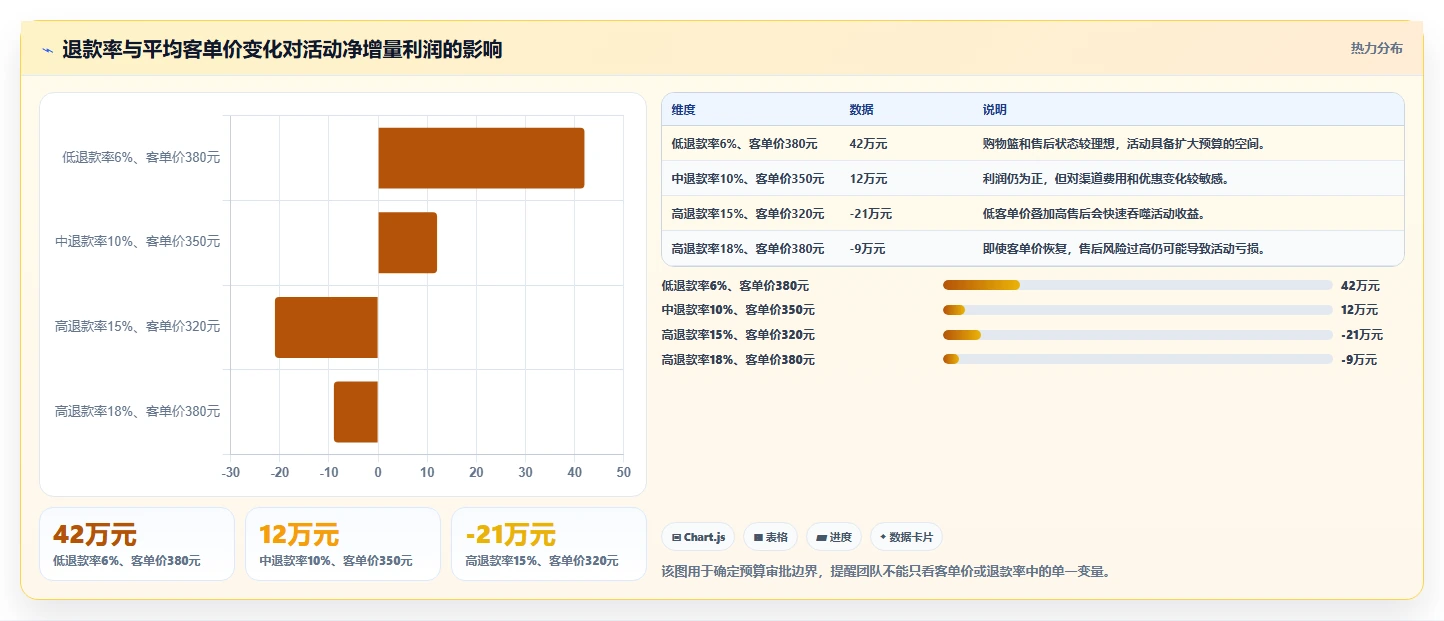Click the -21万元 negative bar in chart
The height and width of the screenshot is (621, 1444).
point(326,327)
